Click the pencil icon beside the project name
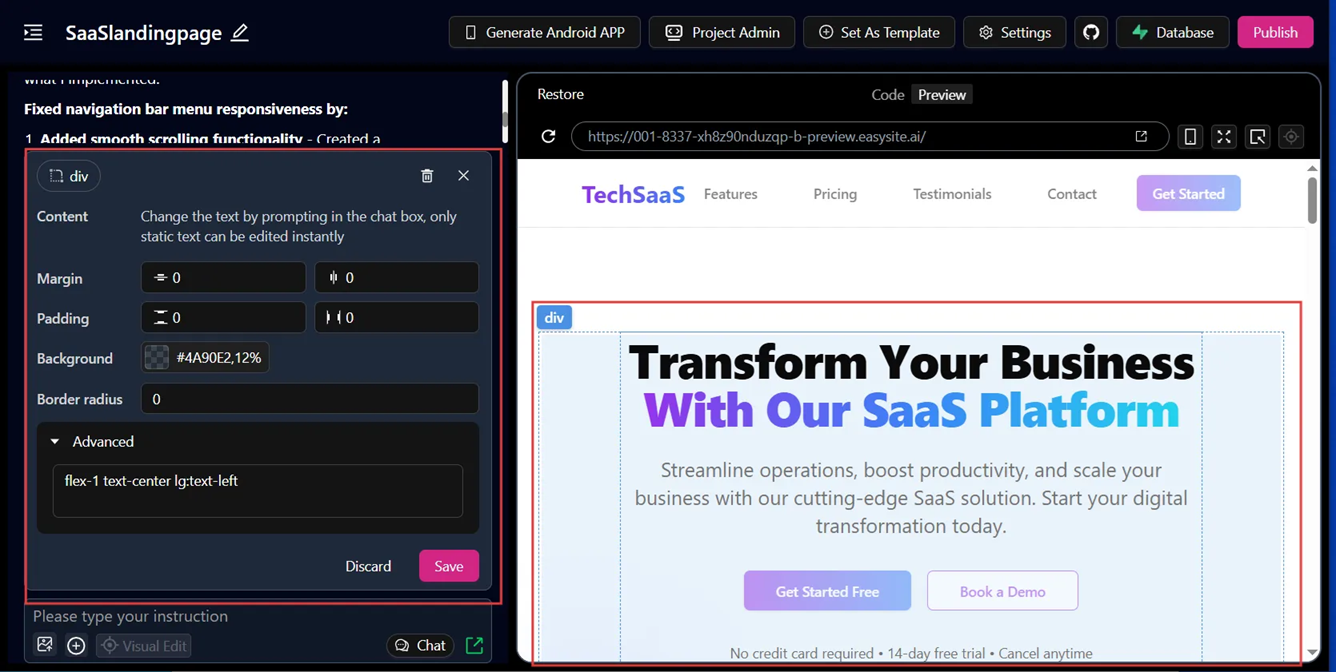The image size is (1336, 672). [240, 33]
